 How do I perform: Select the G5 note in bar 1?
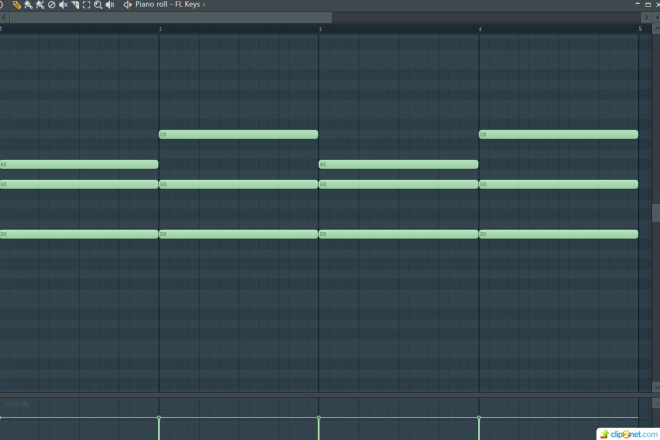[79, 184]
